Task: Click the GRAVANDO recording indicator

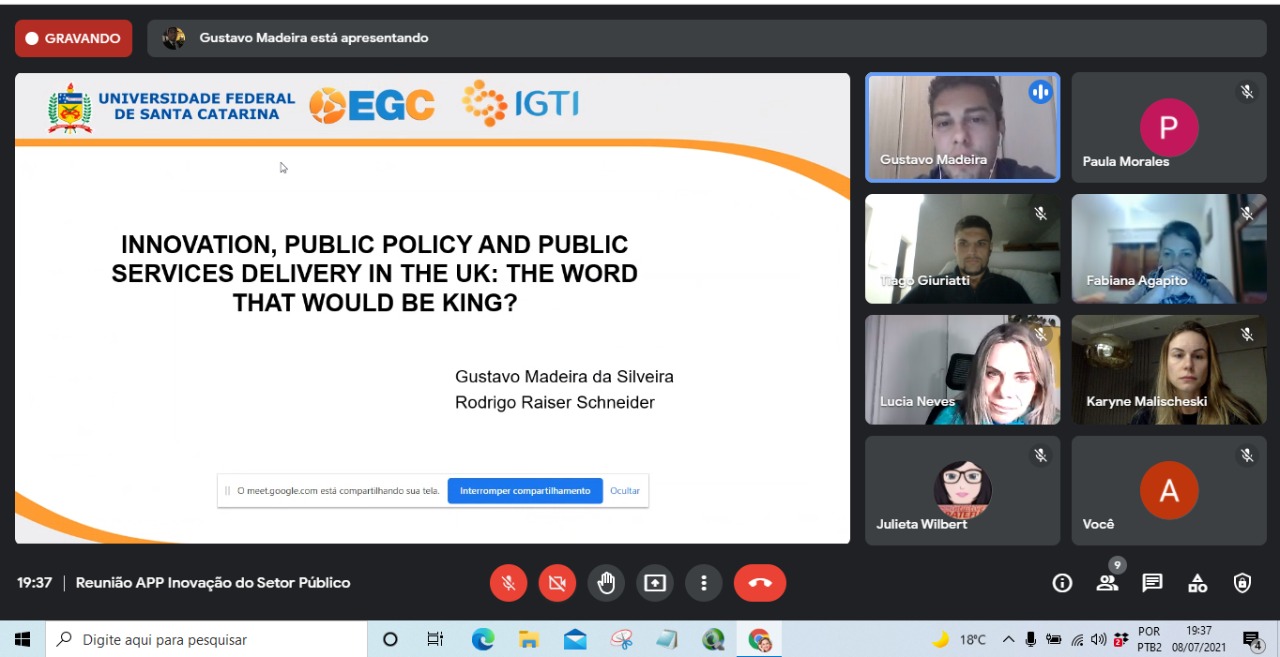Action: coord(73,39)
